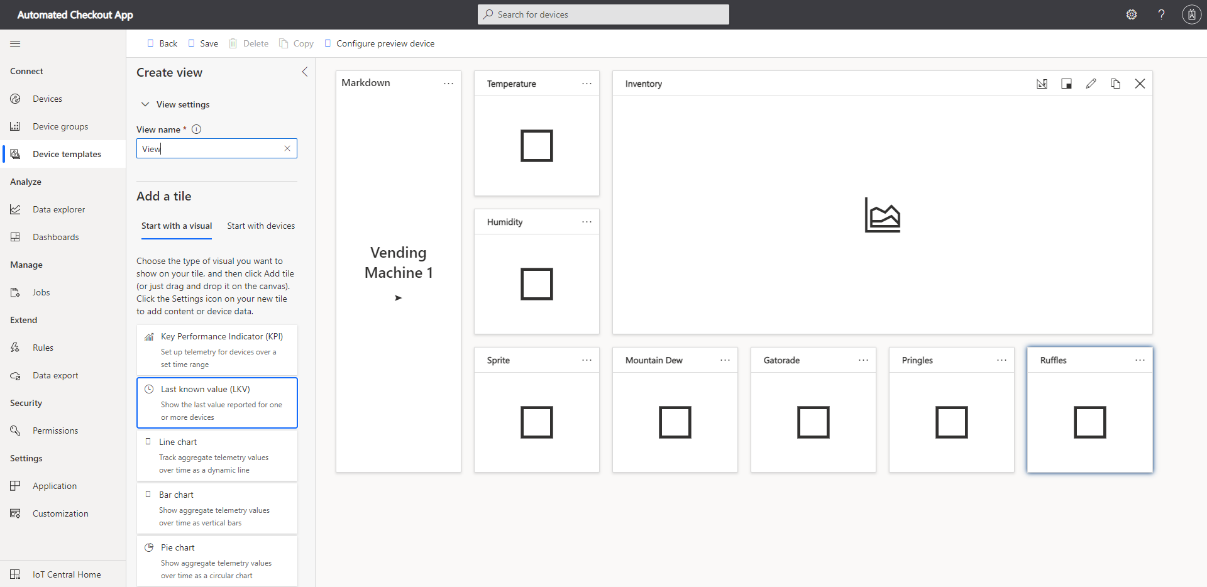Click the Application settings icon
This screenshot has width=1207, height=587.
tap(15, 486)
